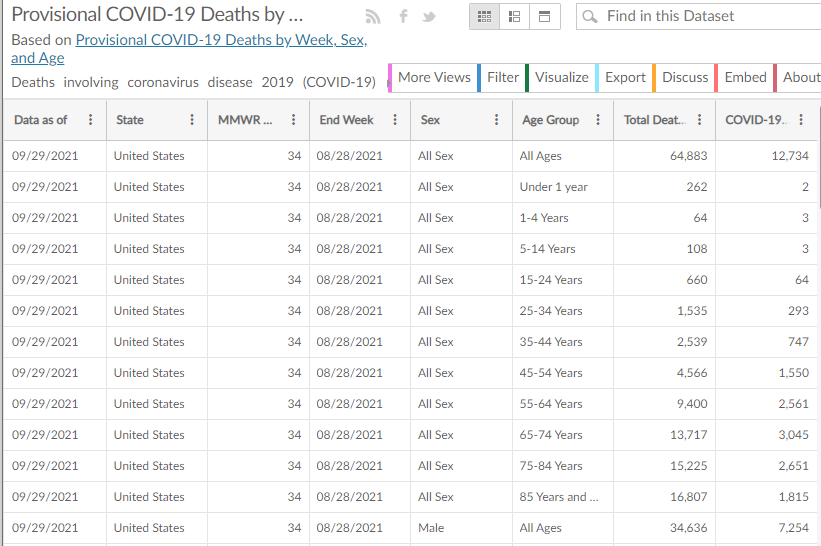Switch to table grid view icon
This screenshot has height=546, width=821.
point(484,17)
